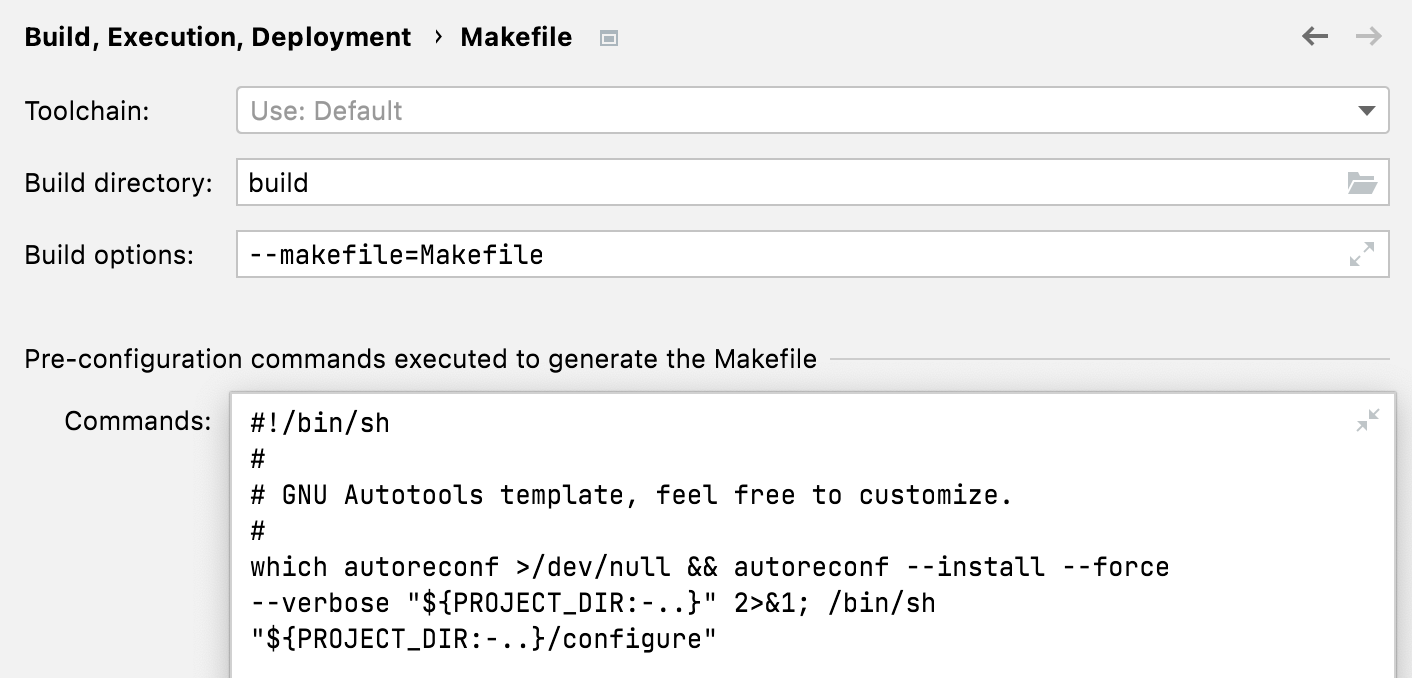Click the disabled forward arrow icon
The image size is (1412, 678).
click(x=1366, y=36)
